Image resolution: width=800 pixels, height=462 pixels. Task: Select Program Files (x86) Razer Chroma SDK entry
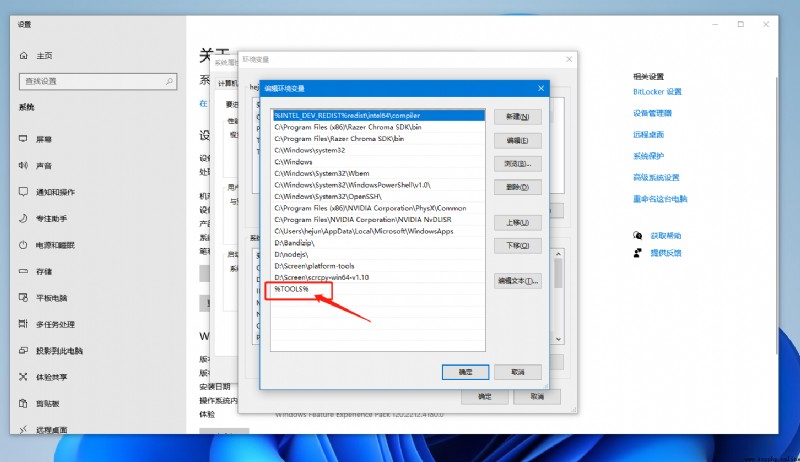pos(378,127)
